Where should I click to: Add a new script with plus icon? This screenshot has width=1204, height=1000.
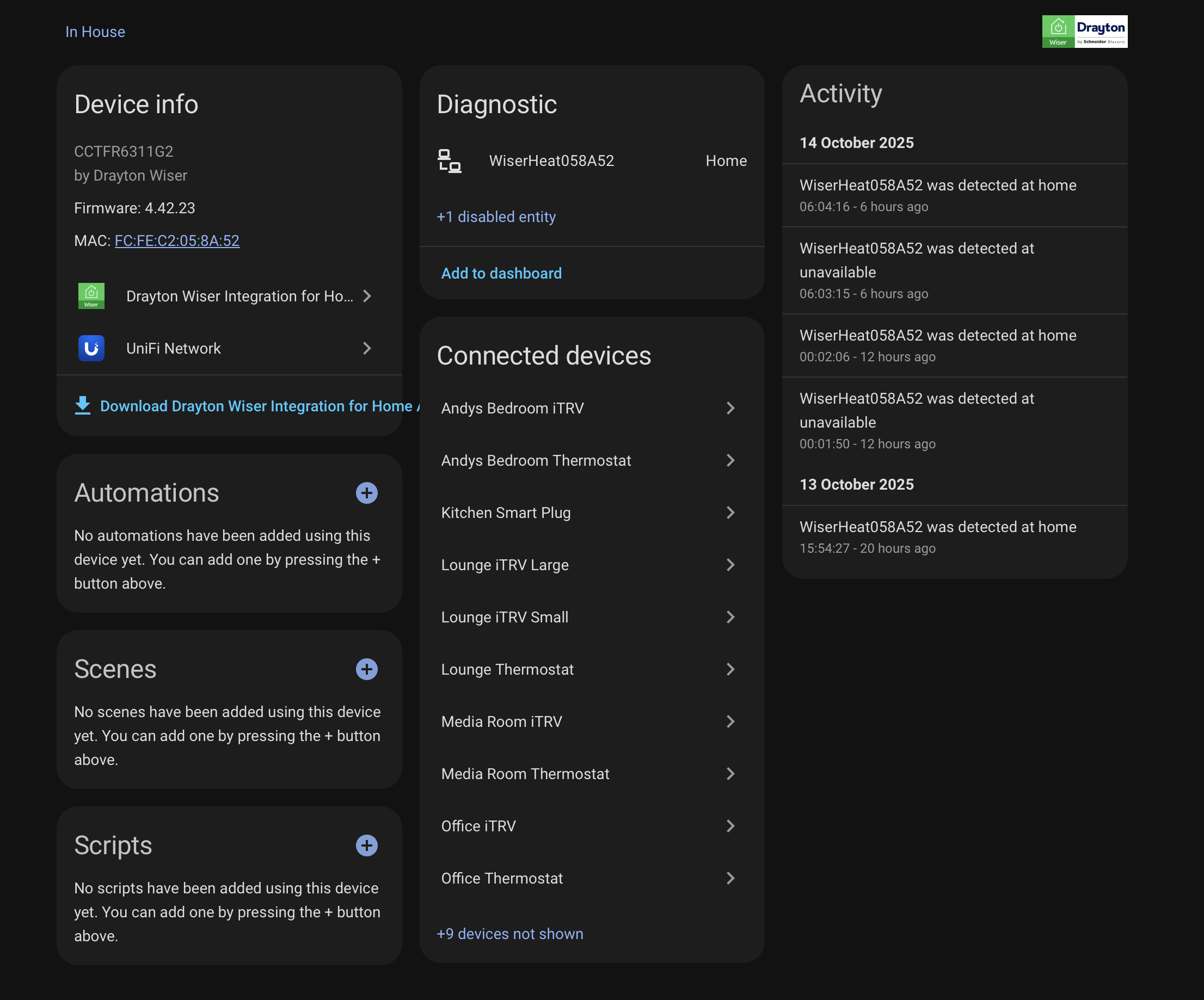(x=366, y=845)
